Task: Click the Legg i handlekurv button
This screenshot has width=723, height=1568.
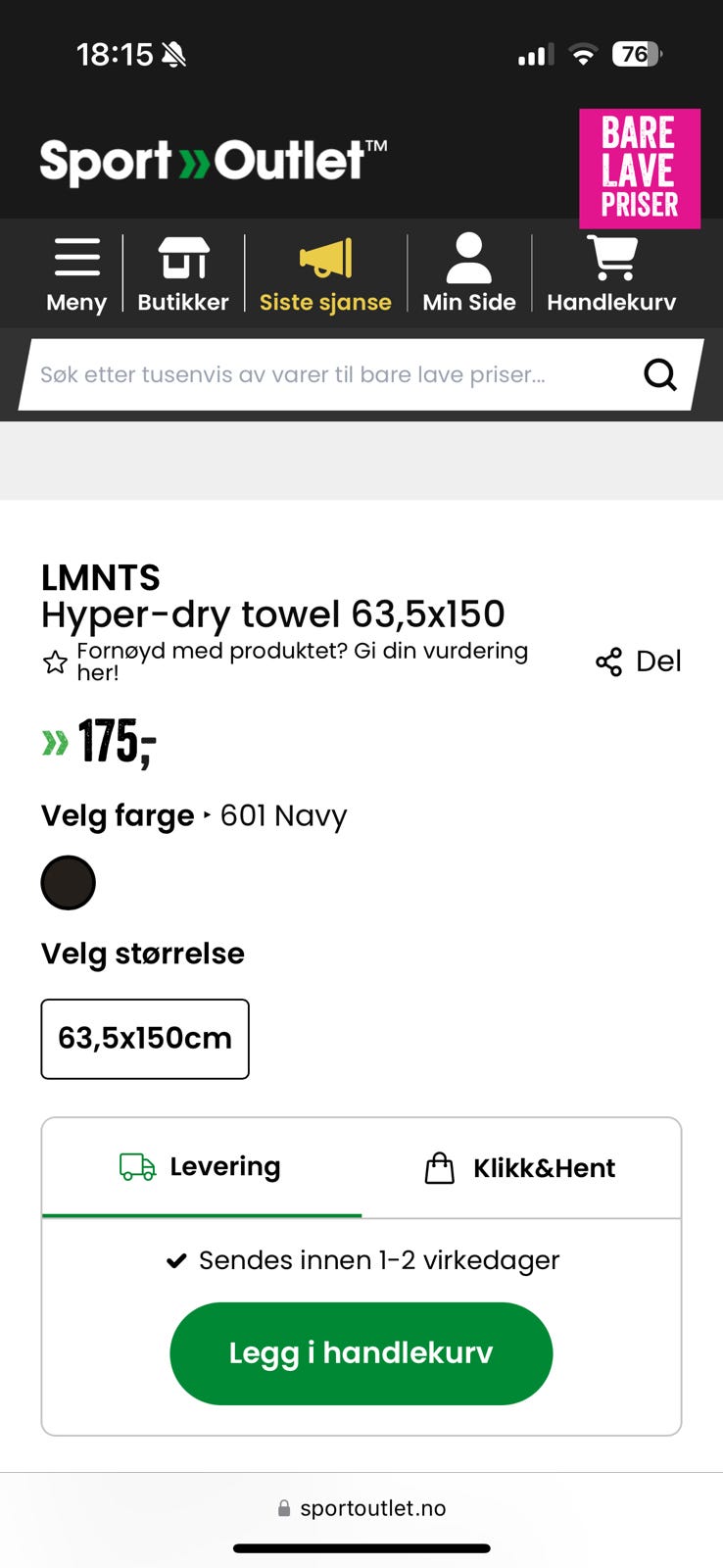Action: pos(361,1353)
